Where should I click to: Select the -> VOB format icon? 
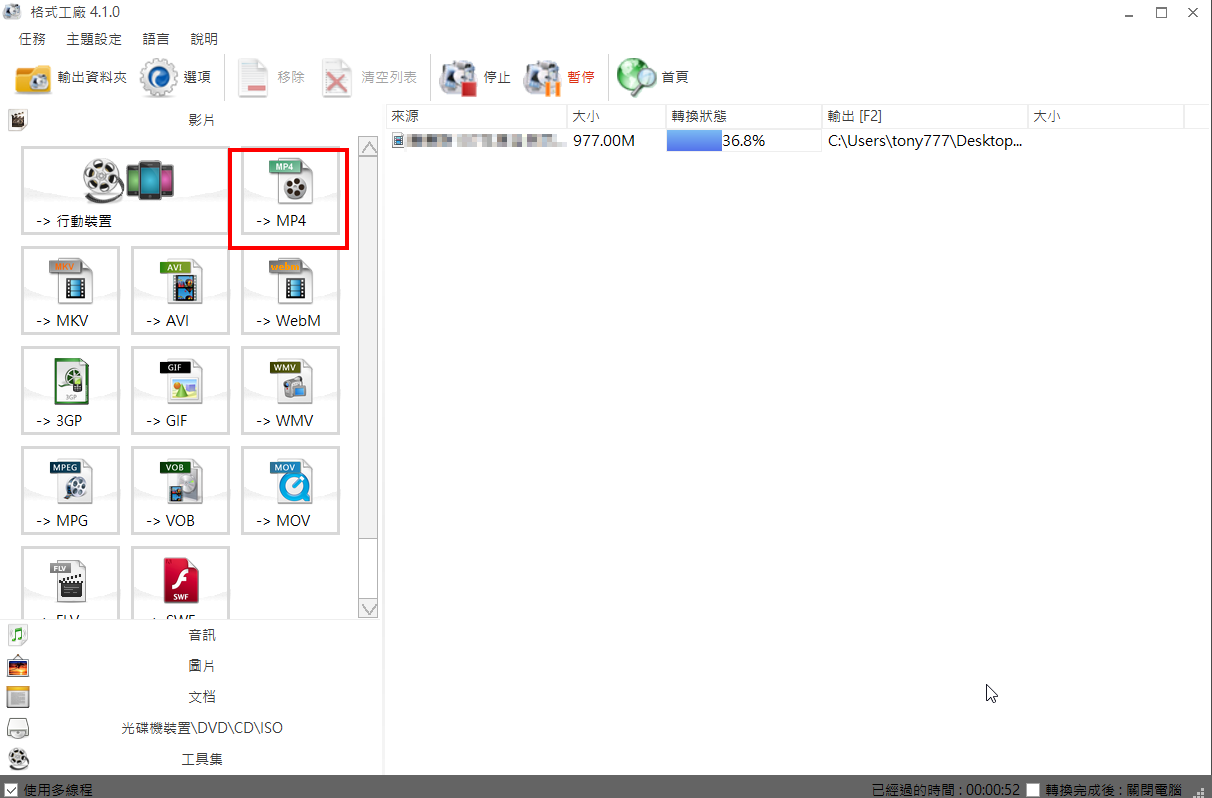coord(180,491)
